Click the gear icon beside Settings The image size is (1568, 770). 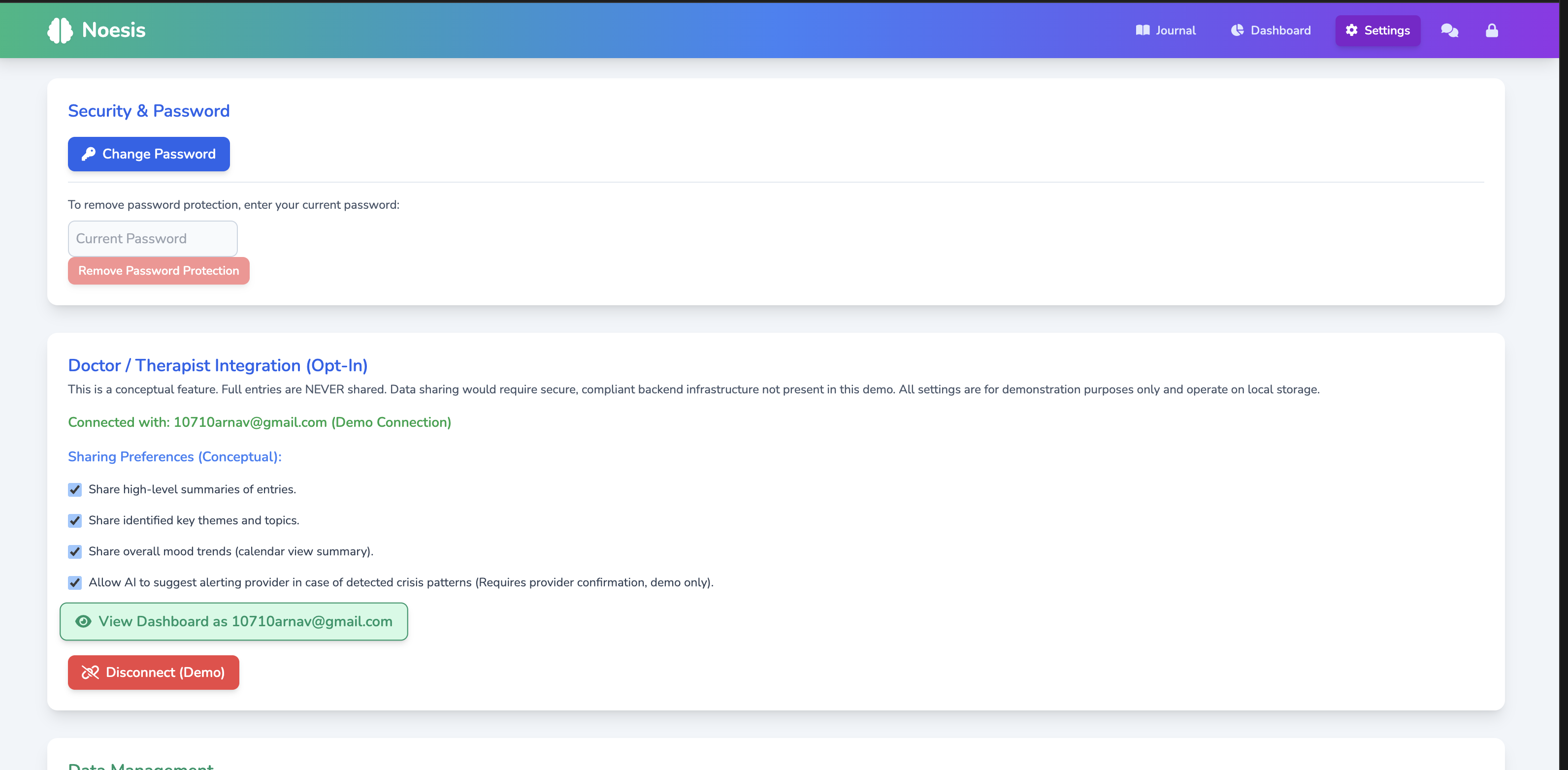tap(1351, 31)
